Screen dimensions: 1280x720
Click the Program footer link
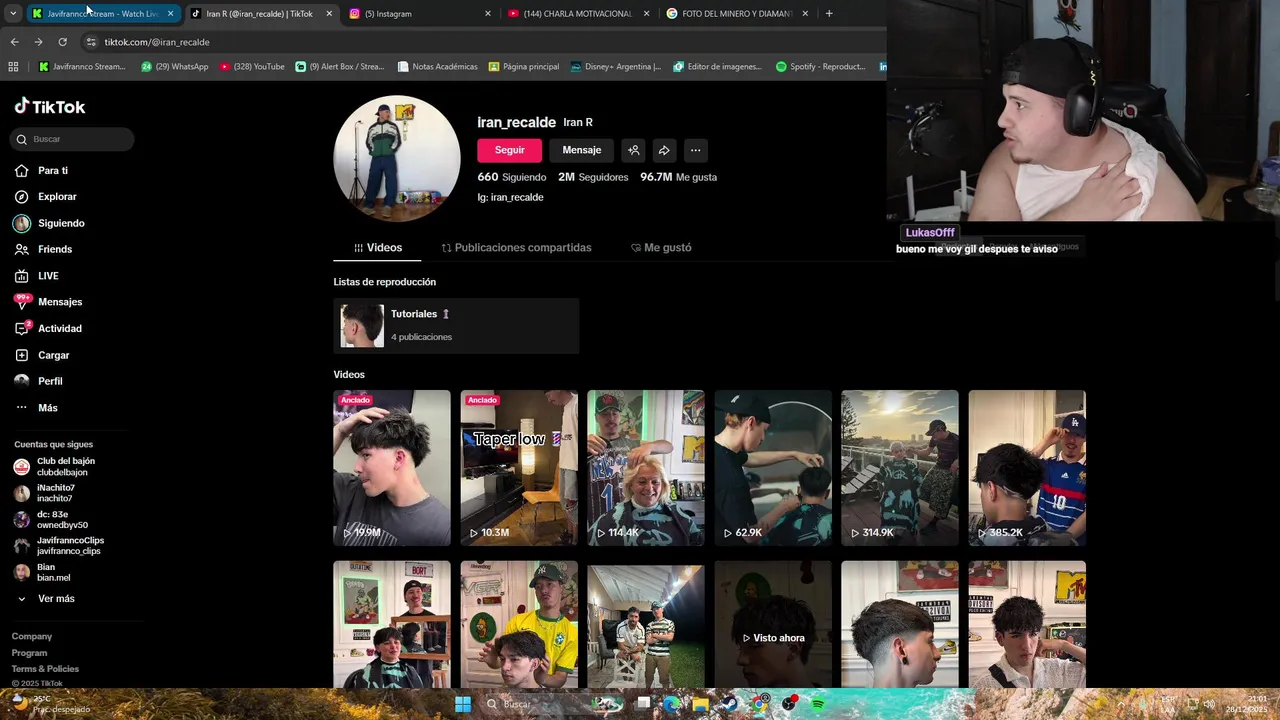pyautogui.click(x=29, y=653)
